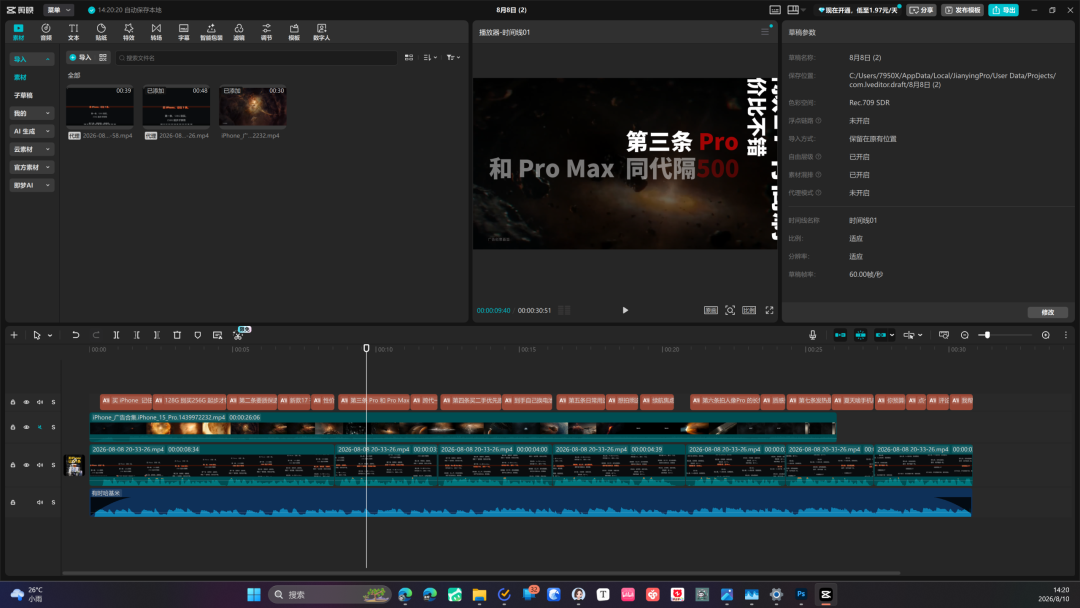Click the 修改 button in draft parameters
1080x608 pixels.
pos(1048,312)
